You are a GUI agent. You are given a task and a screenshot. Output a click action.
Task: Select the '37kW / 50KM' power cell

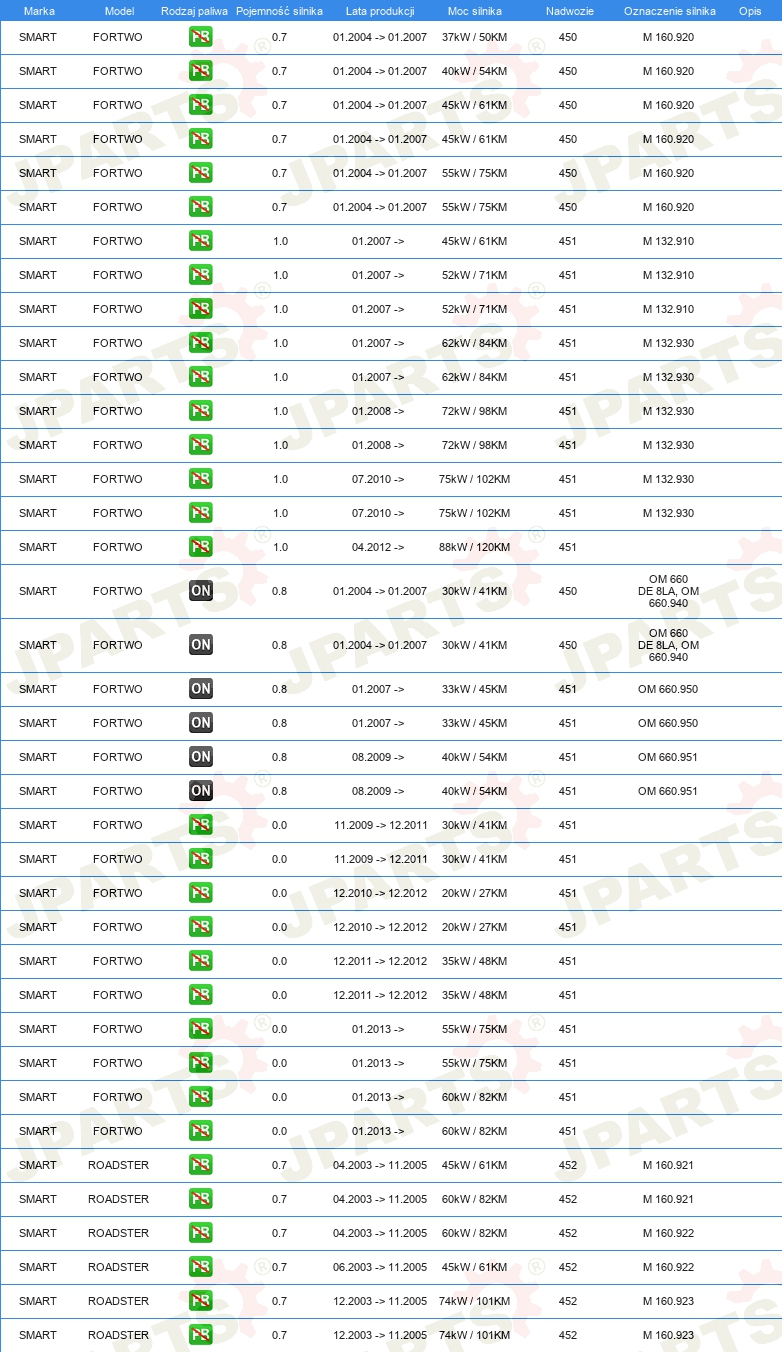[475, 37]
